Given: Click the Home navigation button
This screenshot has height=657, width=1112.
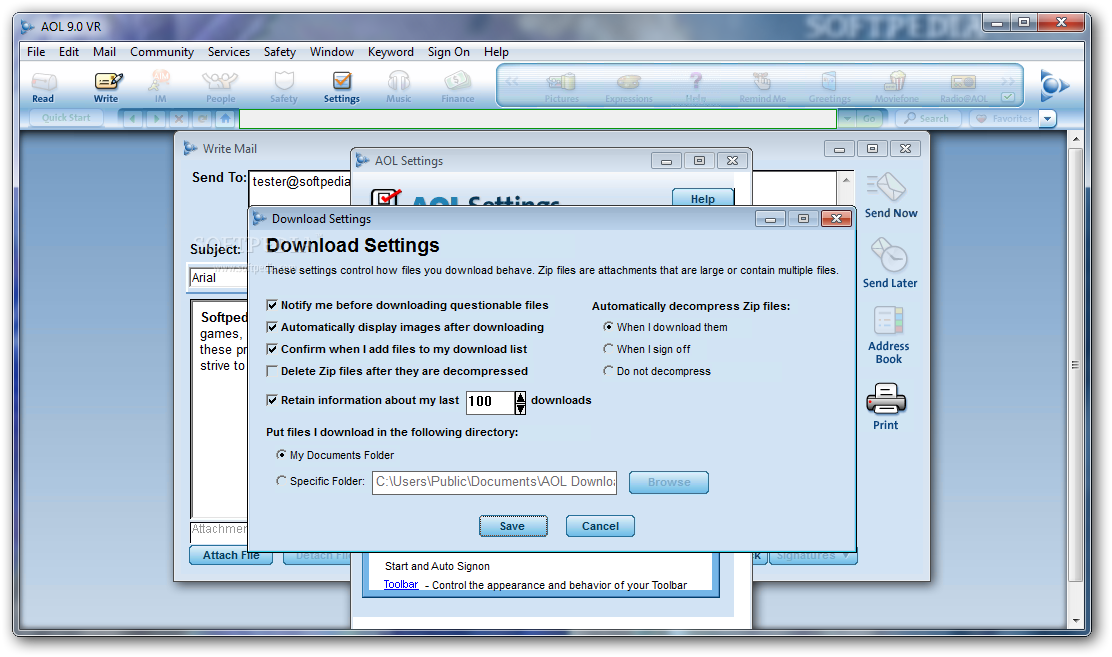Looking at the screenshot, I should pyautogui.click(x=226, y=118).
